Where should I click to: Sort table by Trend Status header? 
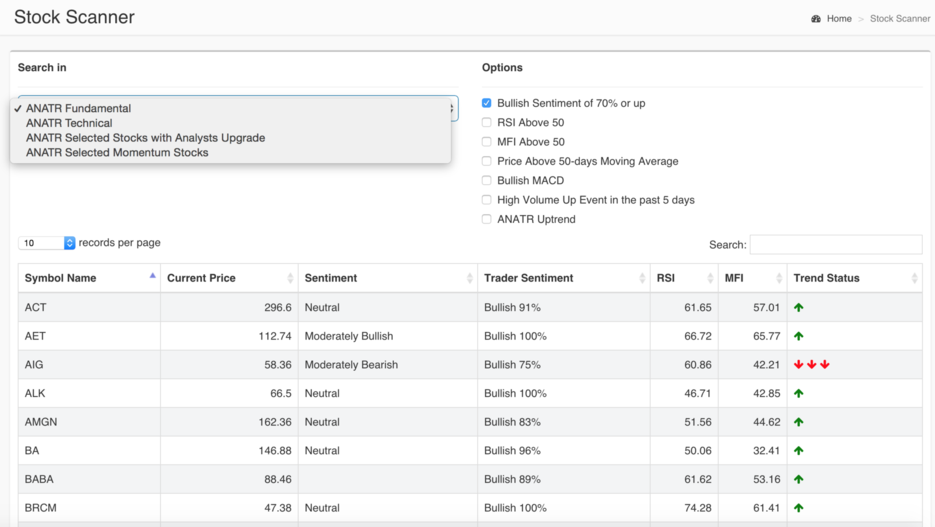[x=854, y=278]
